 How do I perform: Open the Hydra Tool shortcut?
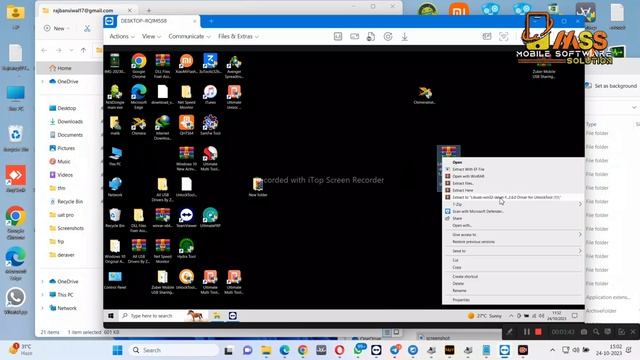[x=187, y=249]
